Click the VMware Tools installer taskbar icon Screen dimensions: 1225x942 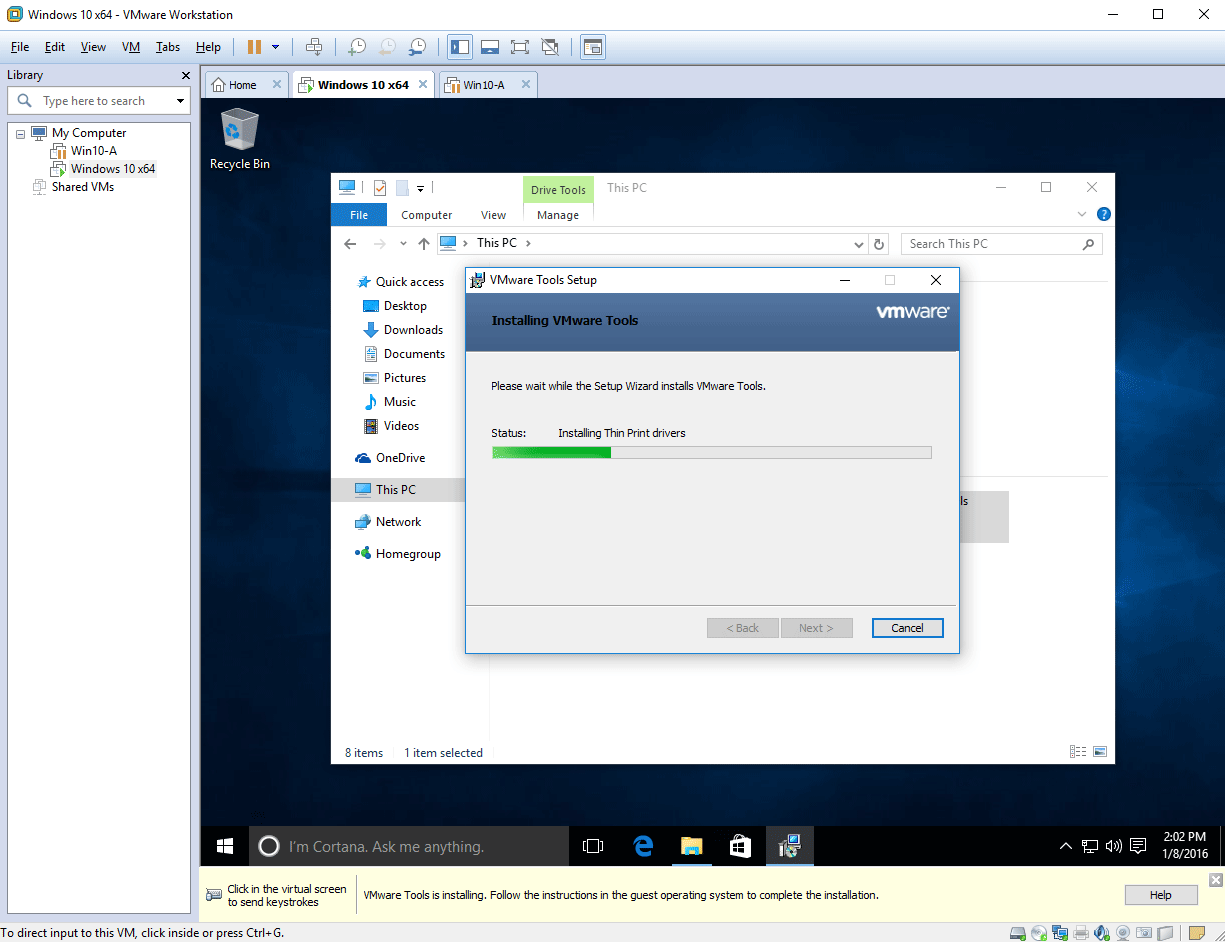[790, 846]
